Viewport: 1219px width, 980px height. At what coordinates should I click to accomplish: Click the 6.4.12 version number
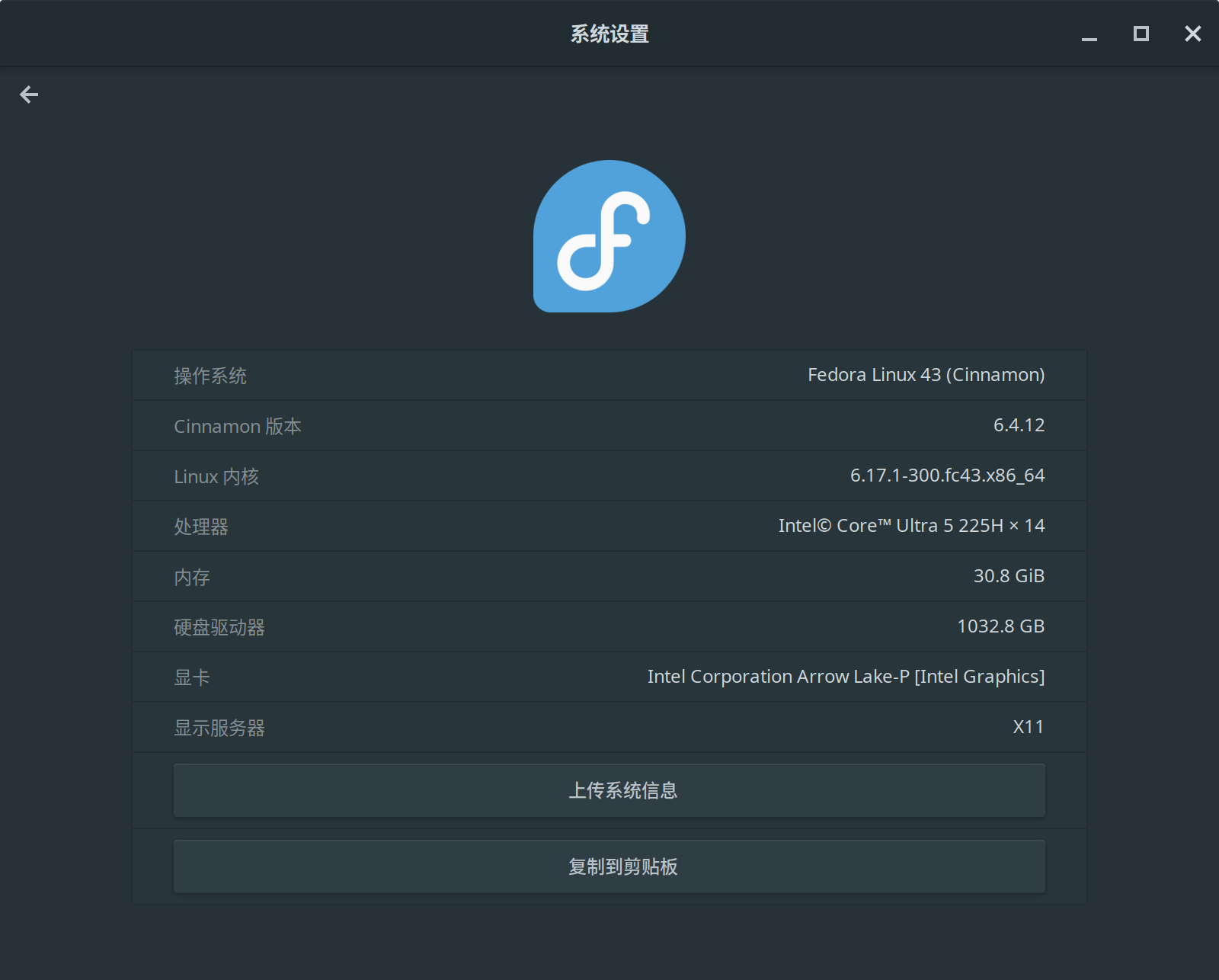(x=1019, y=425)
